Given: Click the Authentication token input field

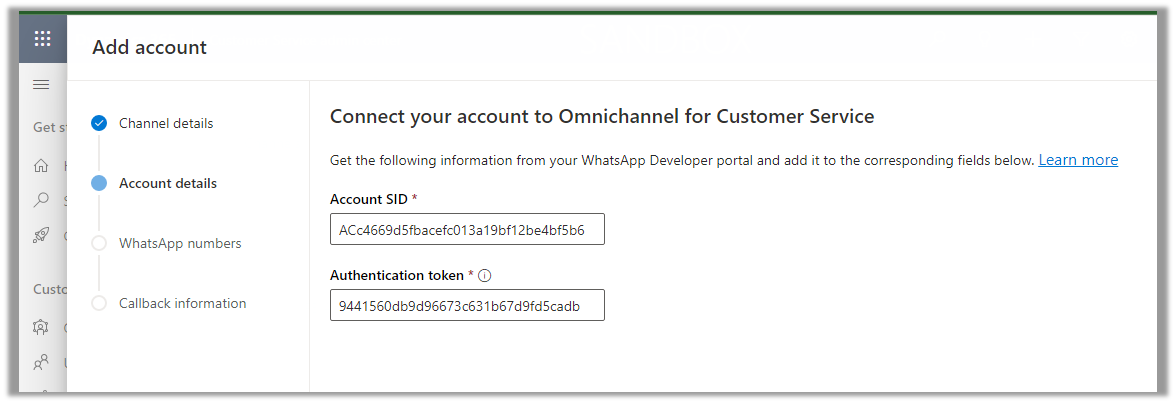Looking at the screenshot, I should coord(467,305).
